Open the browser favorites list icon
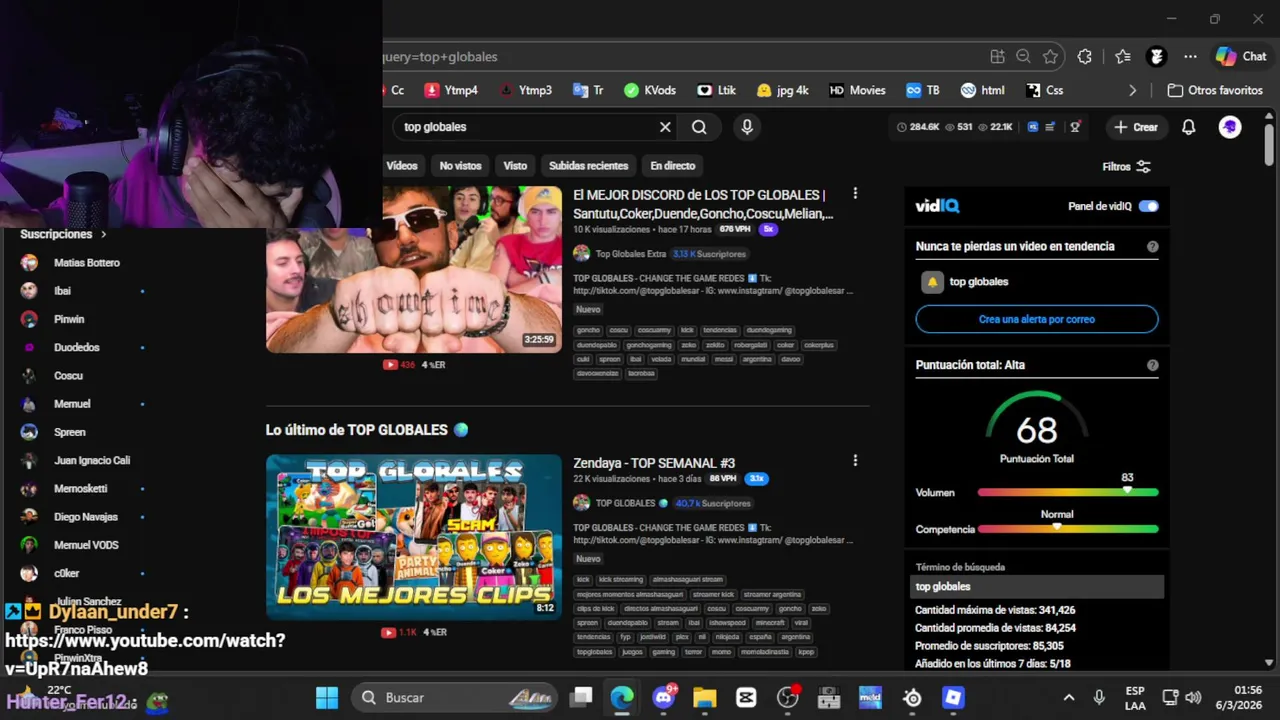Screen dimensions: 1280x720 coord(1123,57)
